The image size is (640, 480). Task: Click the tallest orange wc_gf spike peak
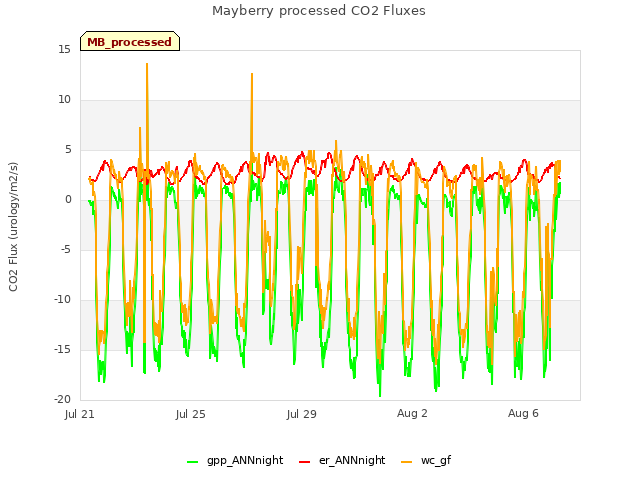tap(147, 64)
